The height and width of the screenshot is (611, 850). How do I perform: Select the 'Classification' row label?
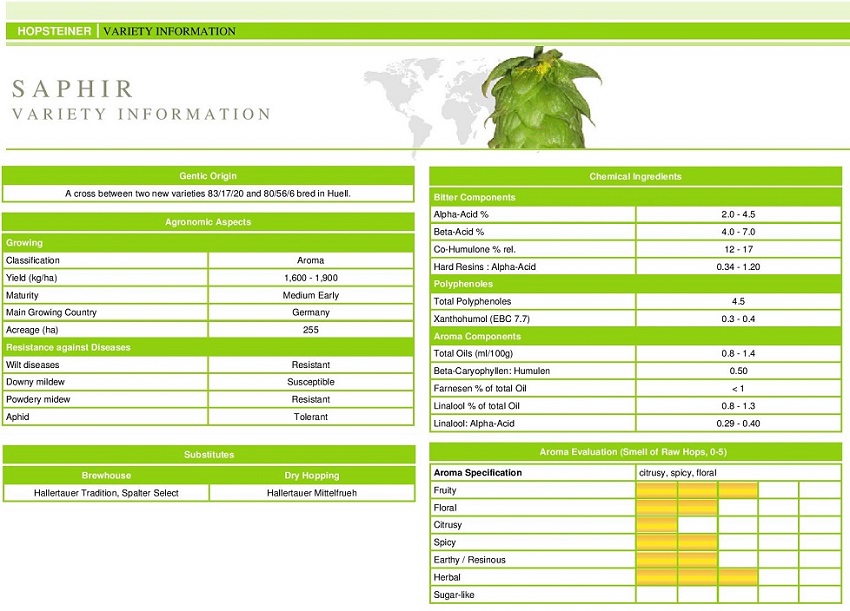click(x=33, y=260)
